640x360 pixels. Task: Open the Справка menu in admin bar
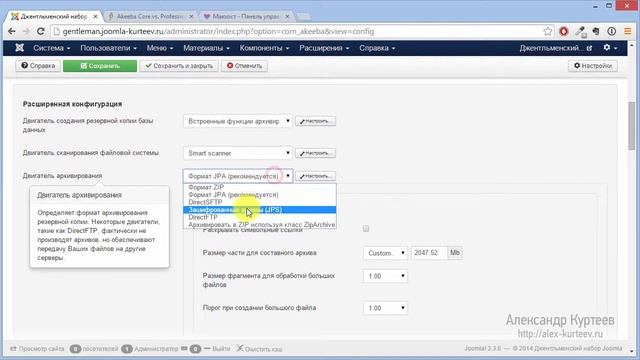pyautogui.click(x=377, y=48)
